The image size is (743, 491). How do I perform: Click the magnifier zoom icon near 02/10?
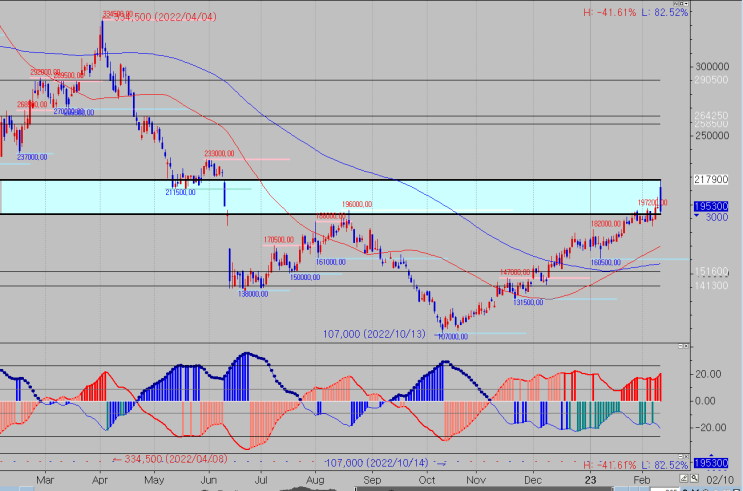tap(694, 479)
